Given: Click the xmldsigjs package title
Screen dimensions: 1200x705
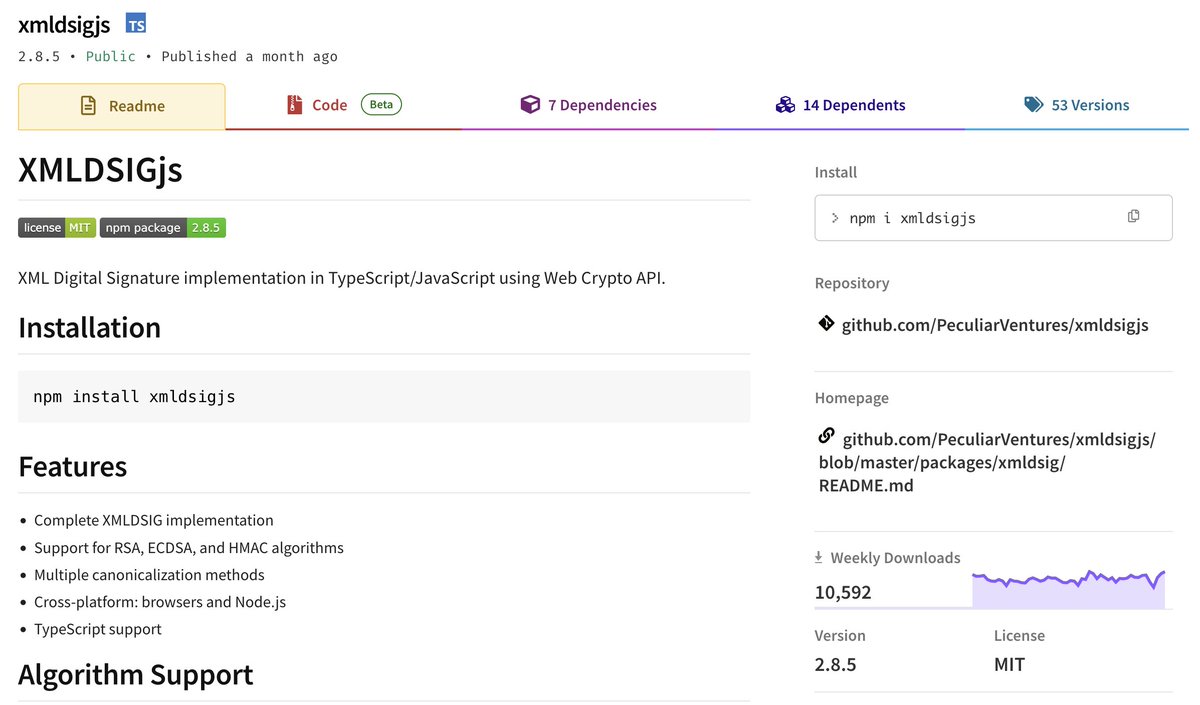Looking at the screenshot, I should (64, 25).
